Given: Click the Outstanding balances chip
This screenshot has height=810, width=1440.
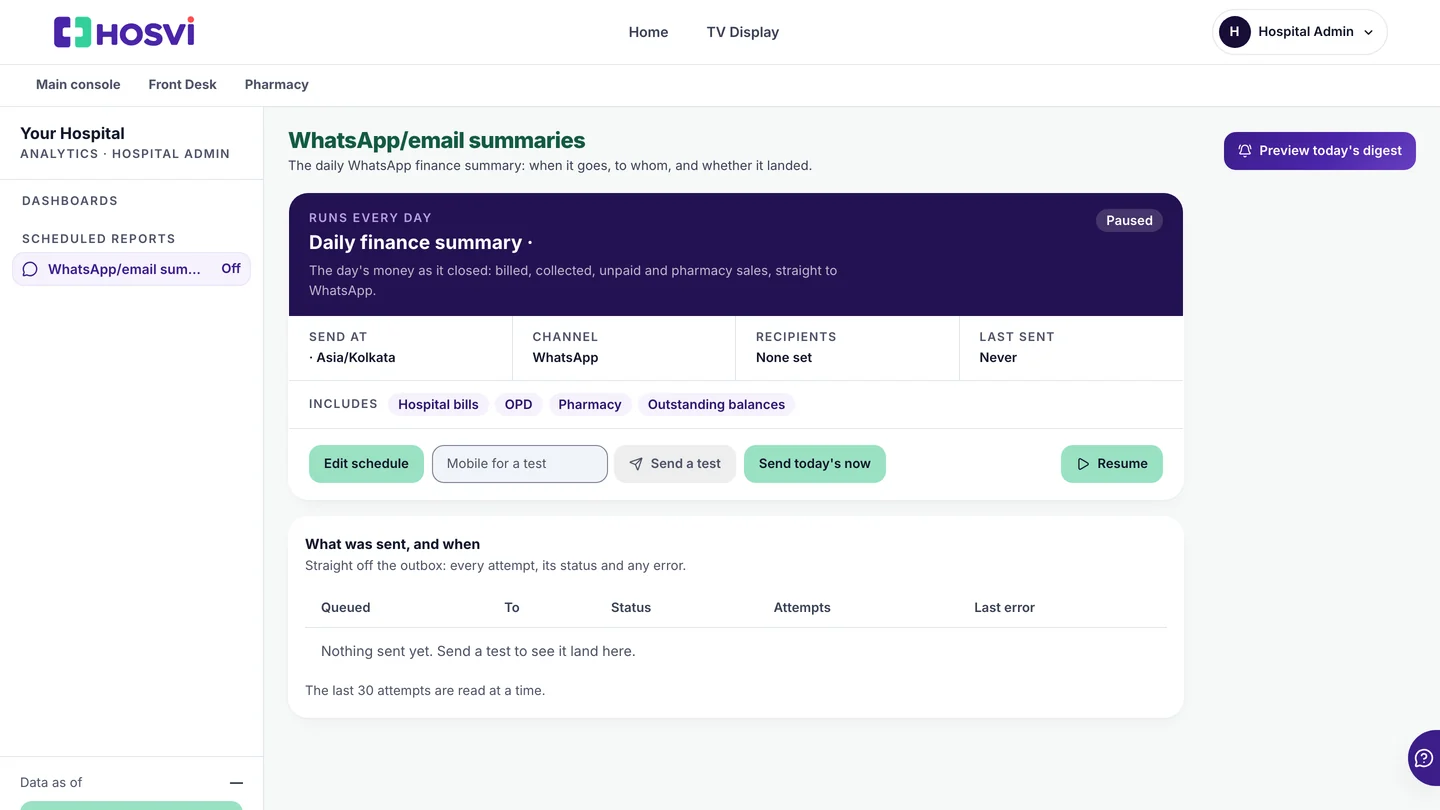Looking at the screenshot, I should [716, 405].
